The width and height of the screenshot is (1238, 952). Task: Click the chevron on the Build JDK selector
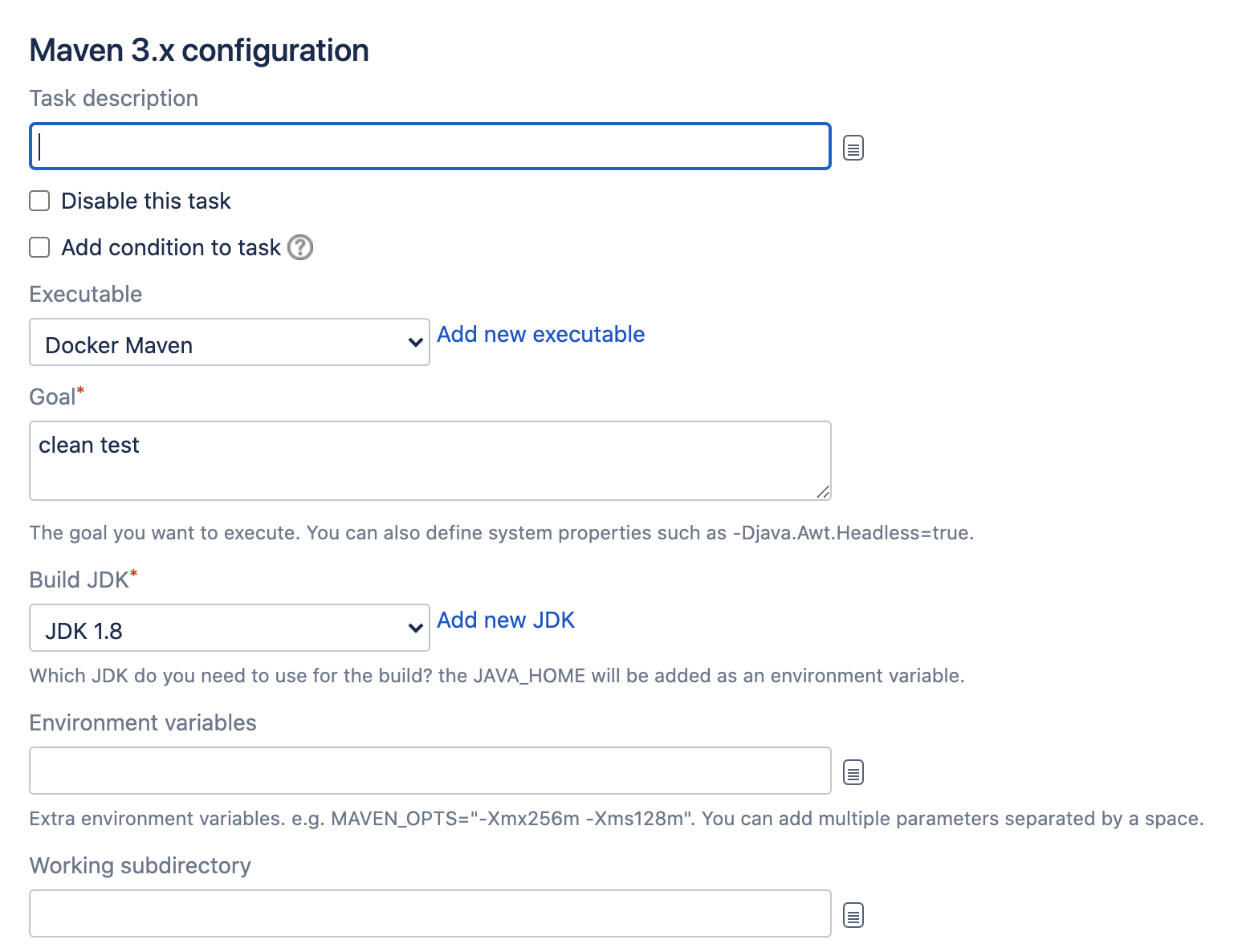click(x=414, y=628)
